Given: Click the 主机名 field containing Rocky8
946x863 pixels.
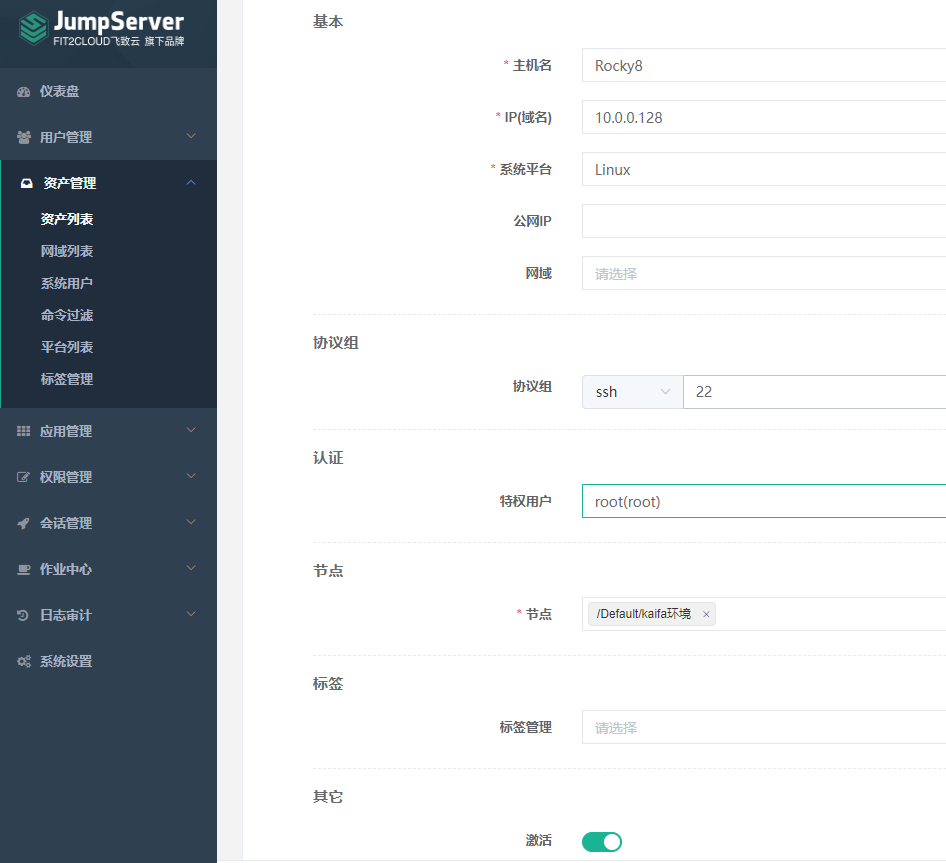Looking at the screenshot, I should [x=764, y=65].
